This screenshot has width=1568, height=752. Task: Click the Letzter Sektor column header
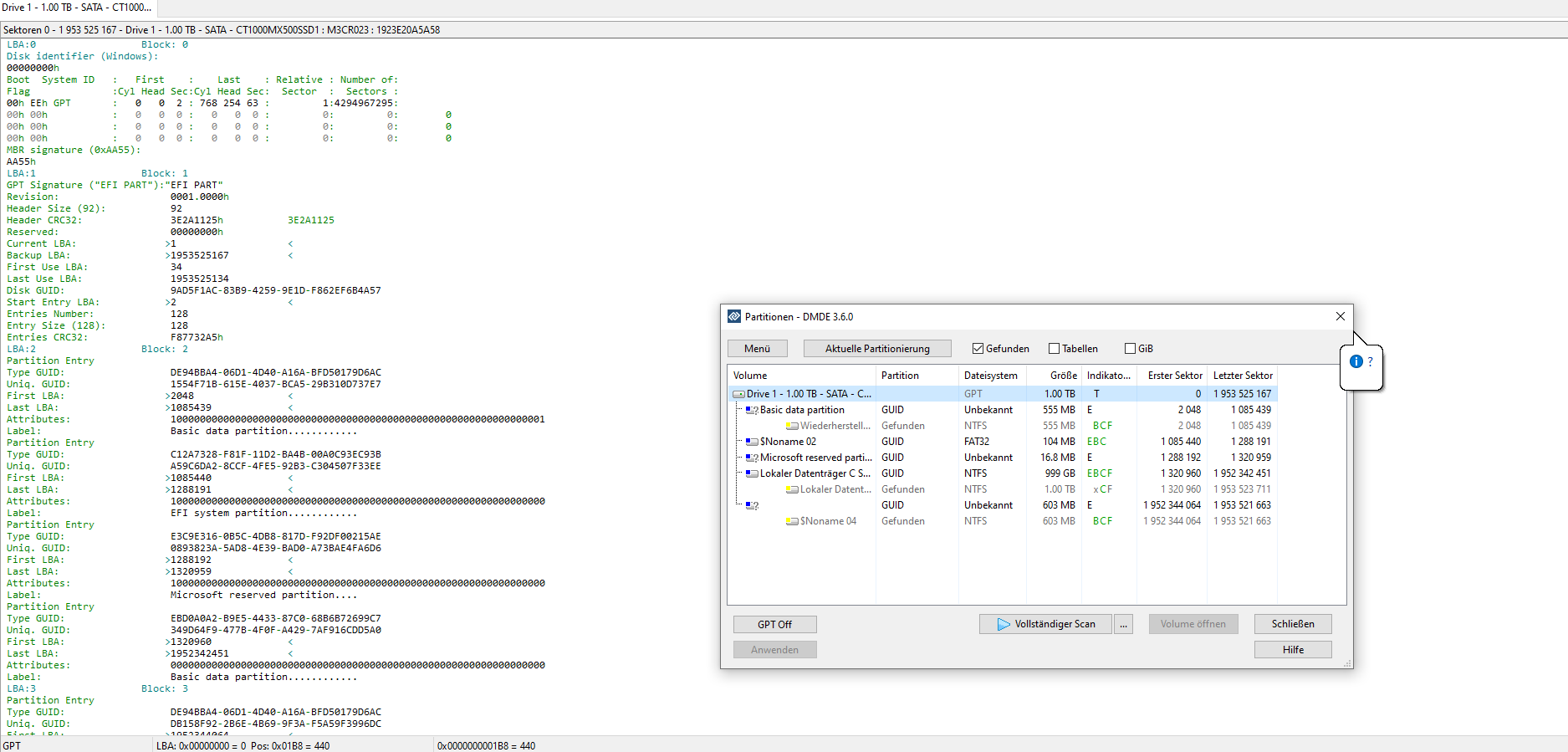tap(1242, 376)
